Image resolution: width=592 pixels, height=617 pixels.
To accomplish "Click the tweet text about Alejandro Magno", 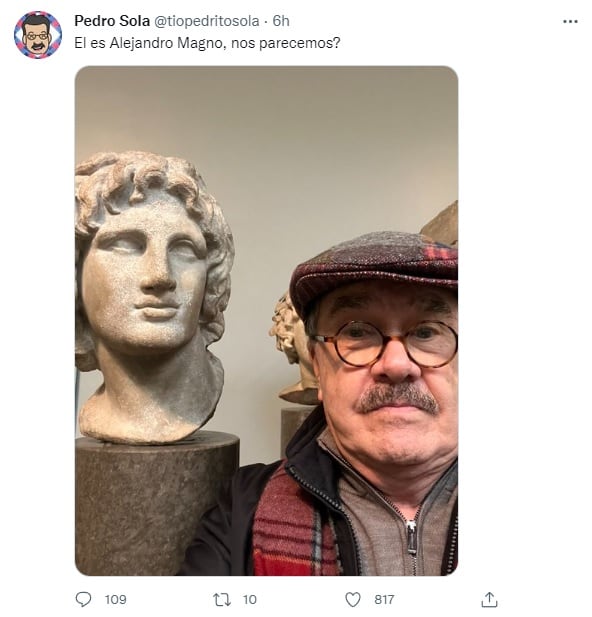I will pos(207,43).
